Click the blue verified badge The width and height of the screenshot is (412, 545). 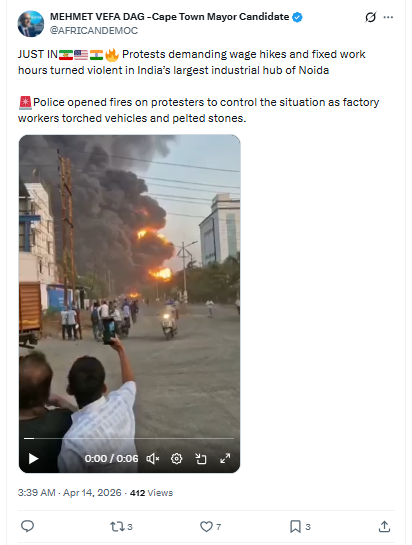[297, 17]
